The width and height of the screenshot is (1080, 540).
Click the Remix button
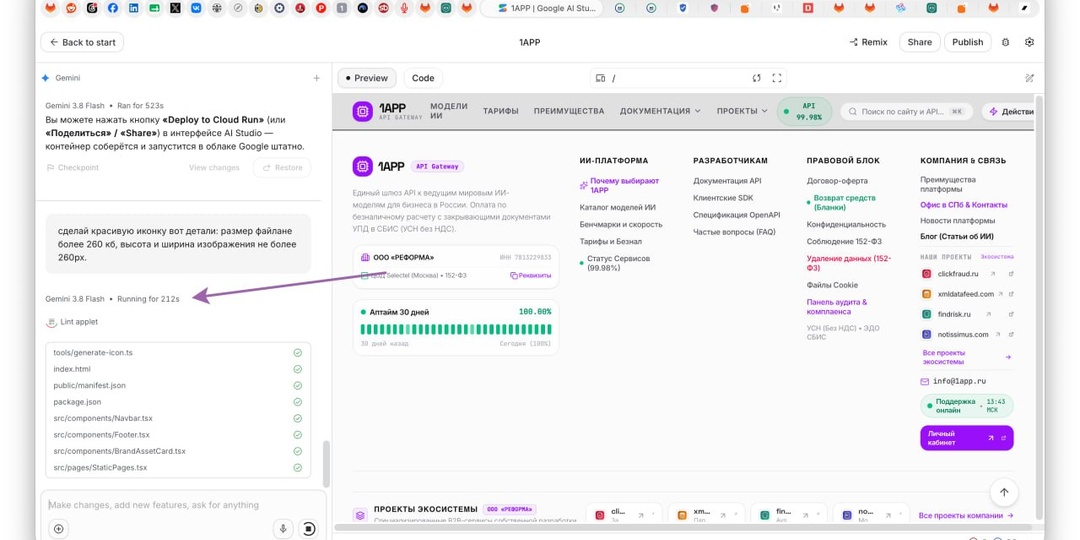[869, 42]
